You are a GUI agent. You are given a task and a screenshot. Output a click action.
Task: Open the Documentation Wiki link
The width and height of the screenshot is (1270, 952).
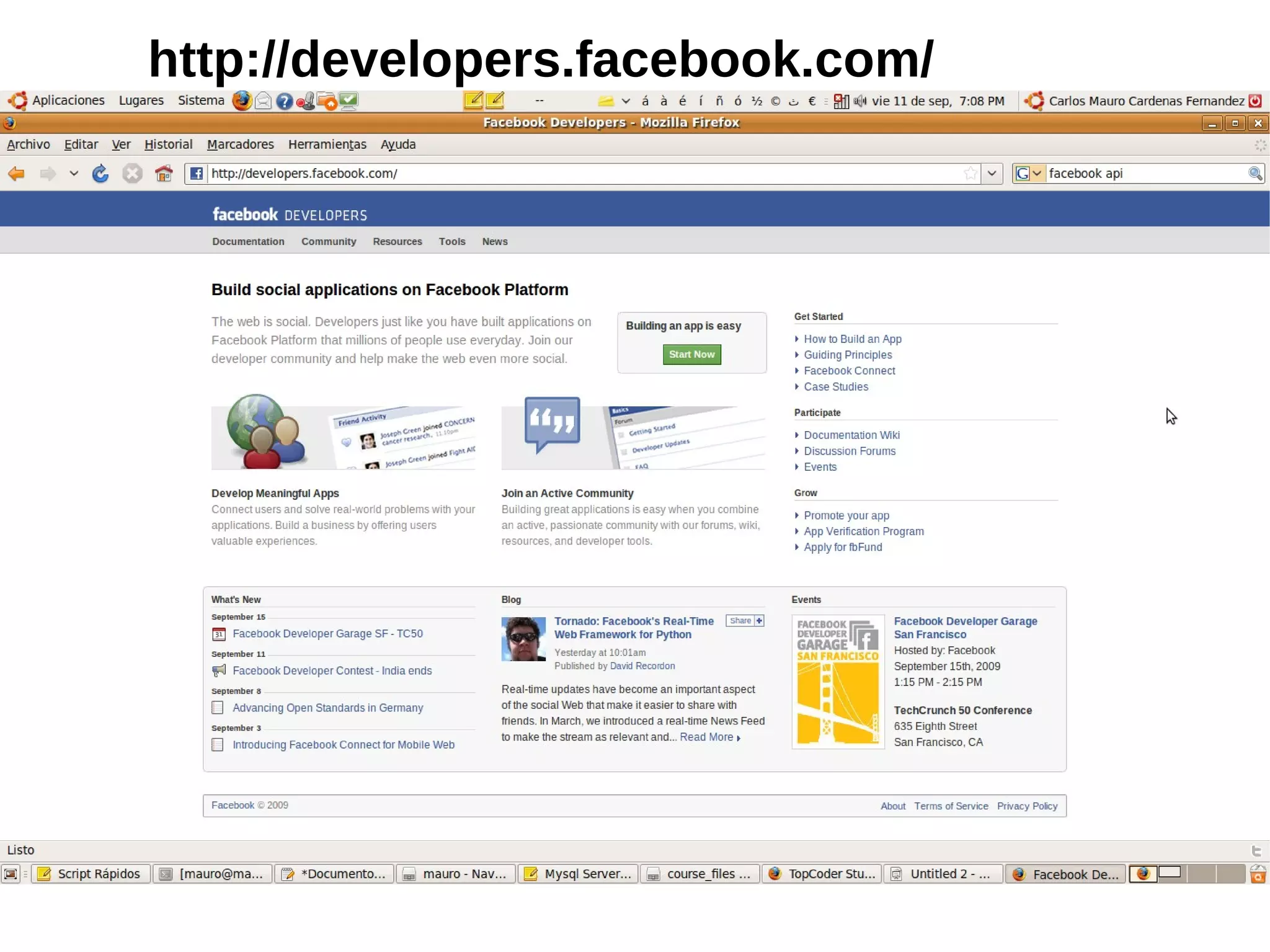coord(851,435)
